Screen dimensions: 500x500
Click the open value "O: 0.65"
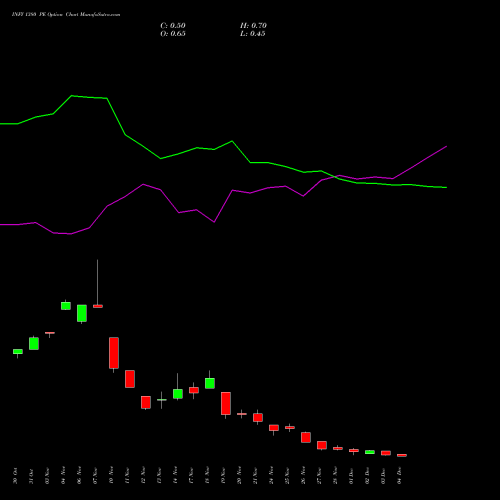[173, 34]
